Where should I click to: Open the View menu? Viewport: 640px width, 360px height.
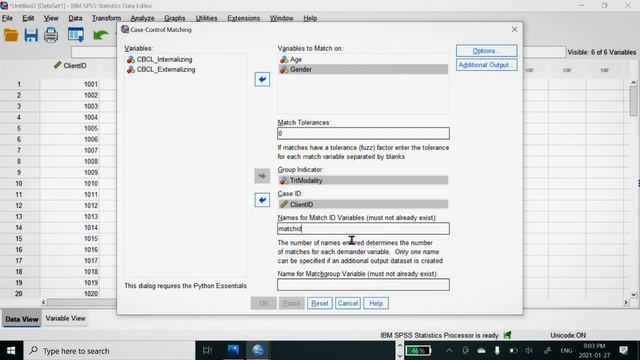pos(51,18)
